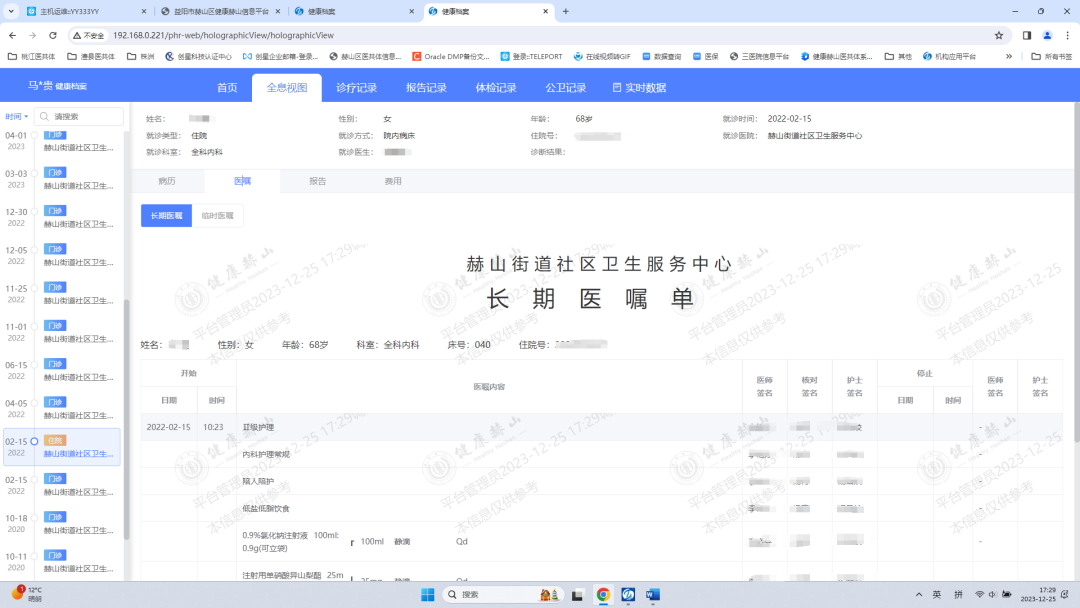
Task: Open the notification bell in system tray
Action: coord(1065,595)
